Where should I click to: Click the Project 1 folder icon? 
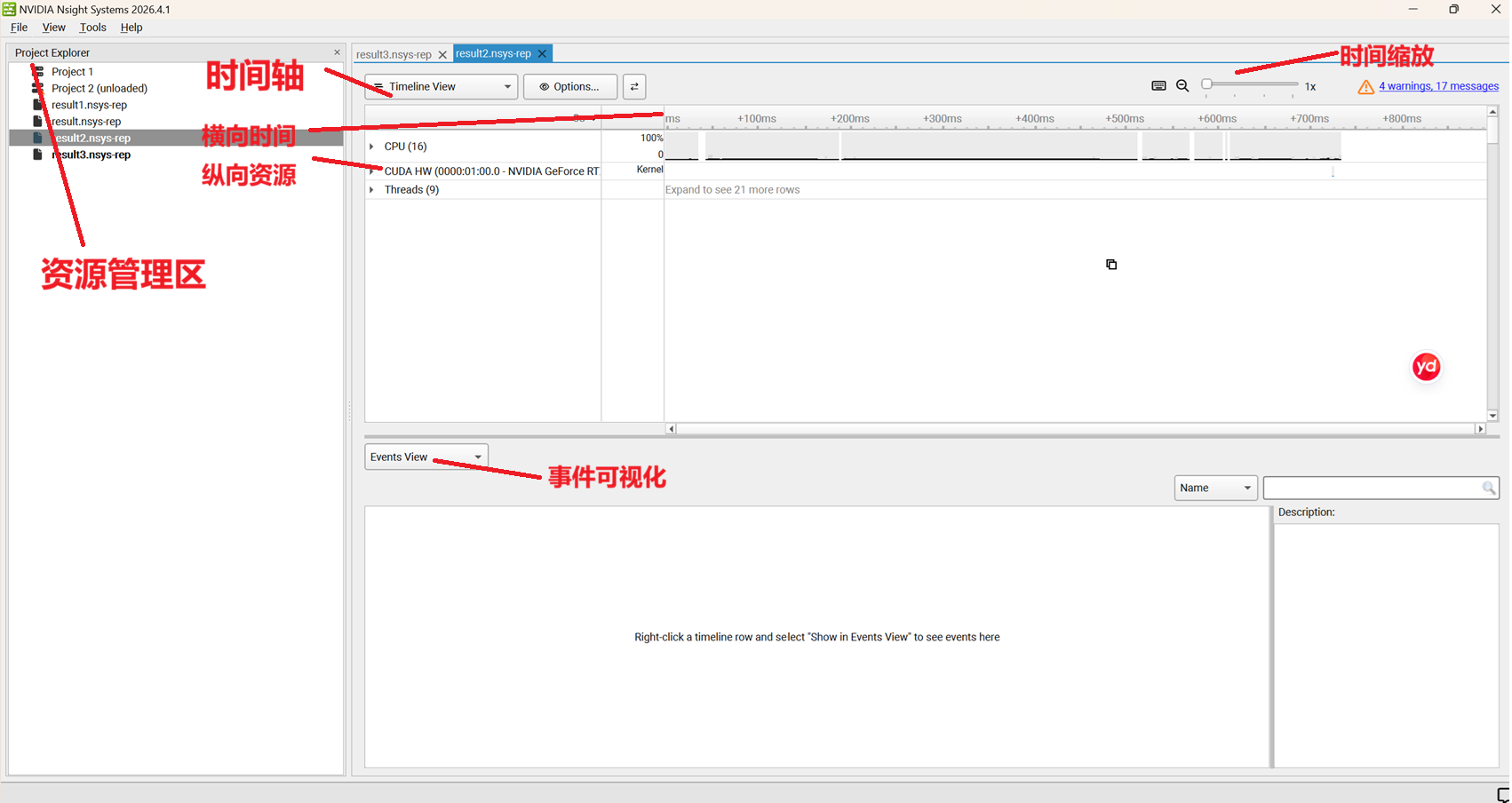(x=38, y=71)
